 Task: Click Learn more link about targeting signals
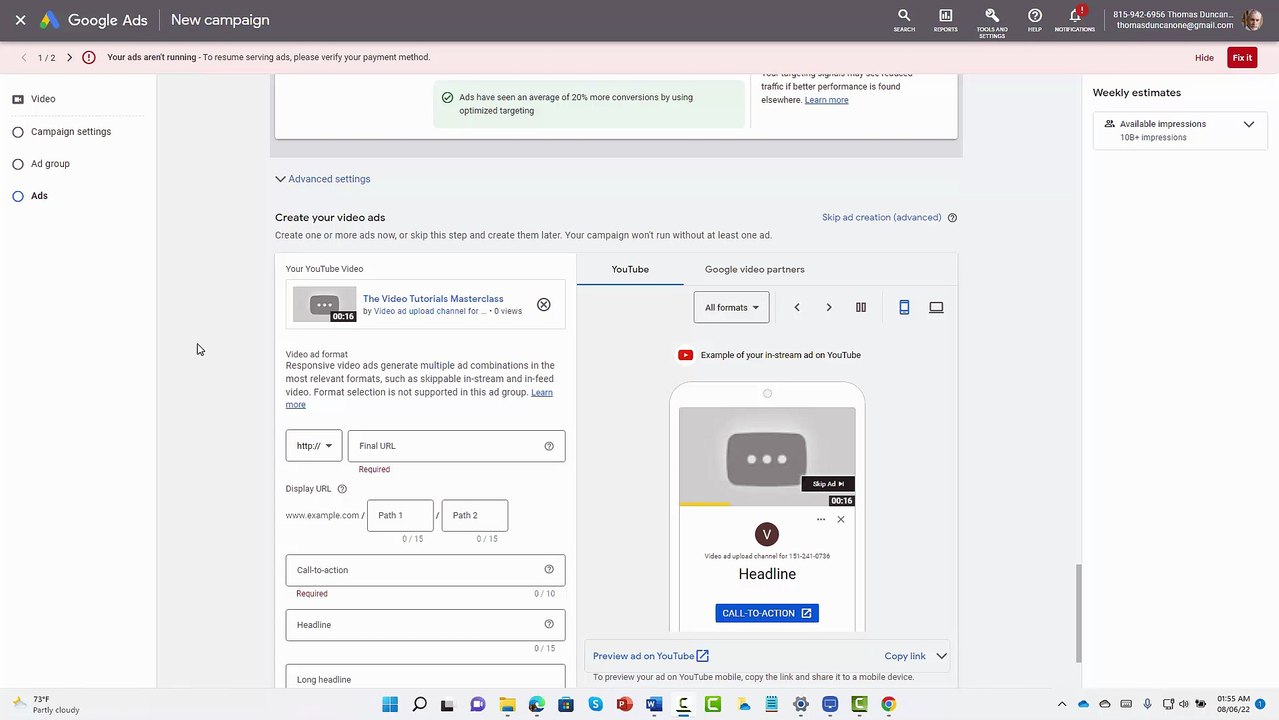point(826,100)
